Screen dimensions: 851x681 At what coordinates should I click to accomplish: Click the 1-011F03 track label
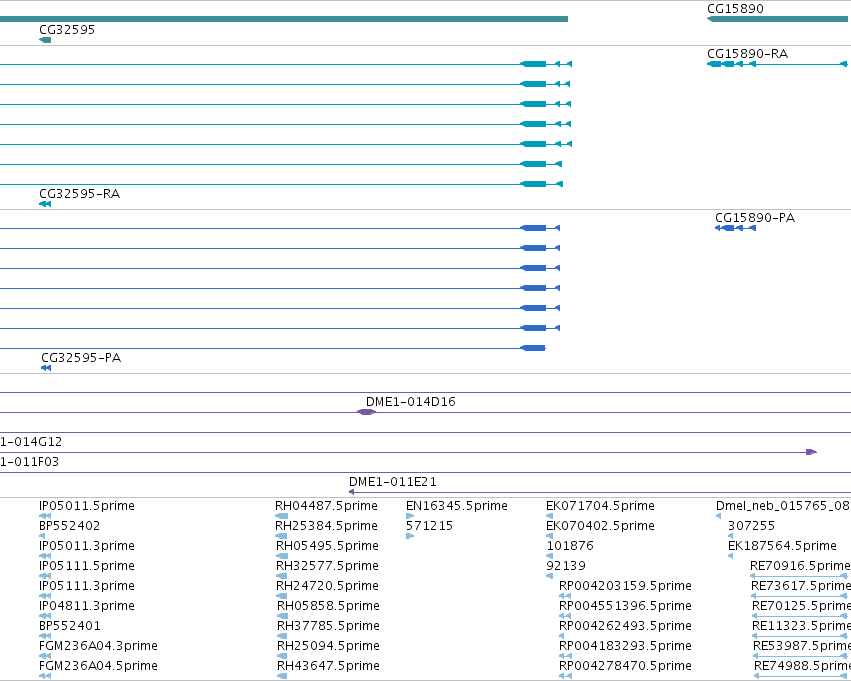29,462
